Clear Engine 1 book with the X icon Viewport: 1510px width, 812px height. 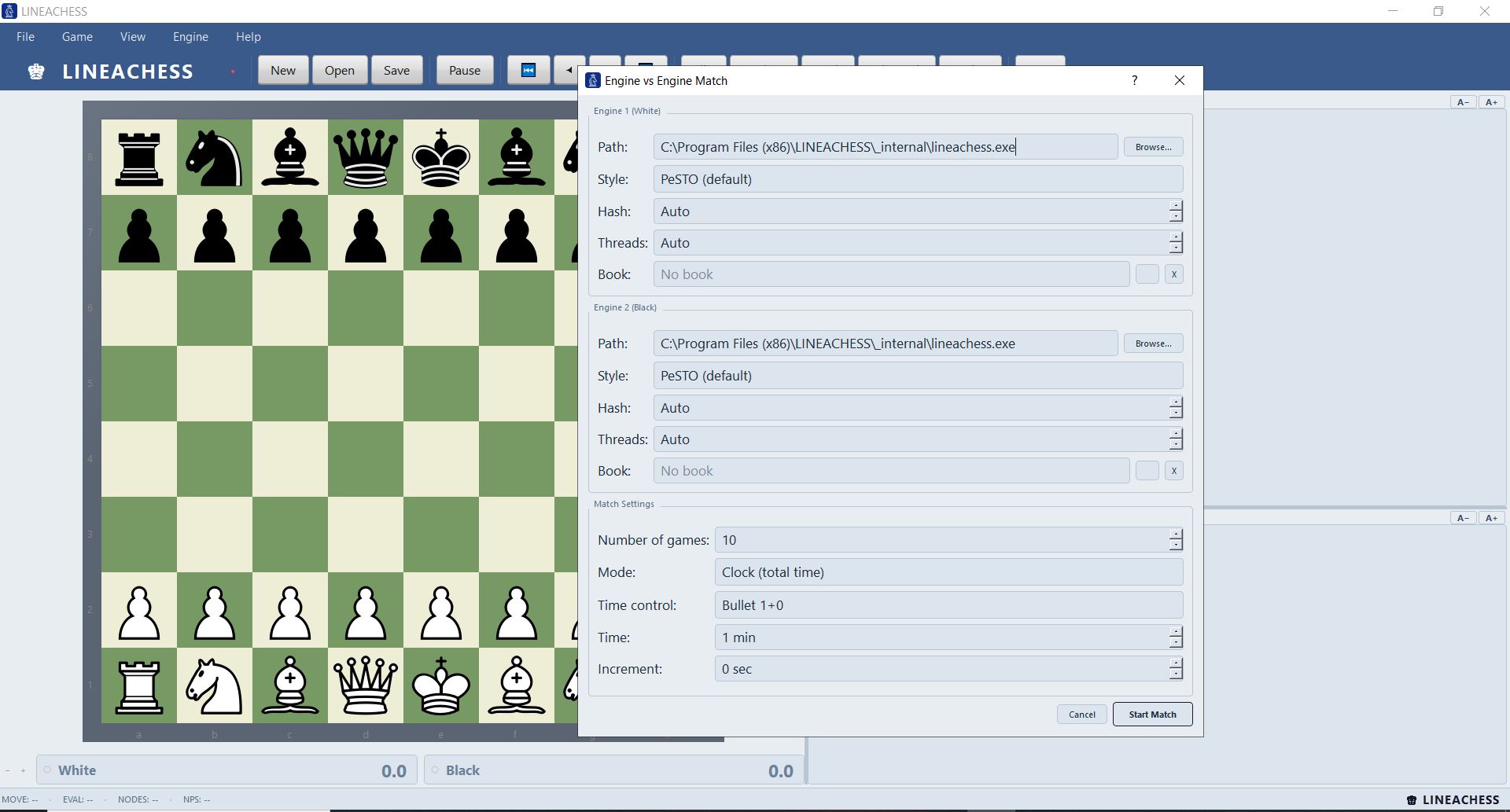coord(1173,274)
